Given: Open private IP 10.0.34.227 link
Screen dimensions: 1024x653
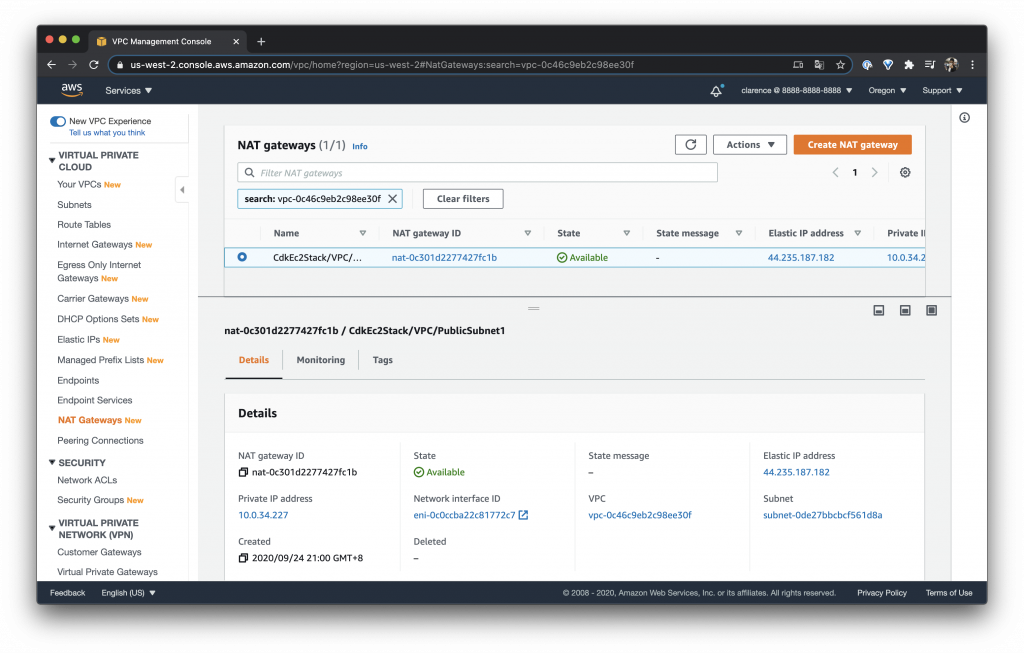Looking at the screenshot, I should [263, 515].
